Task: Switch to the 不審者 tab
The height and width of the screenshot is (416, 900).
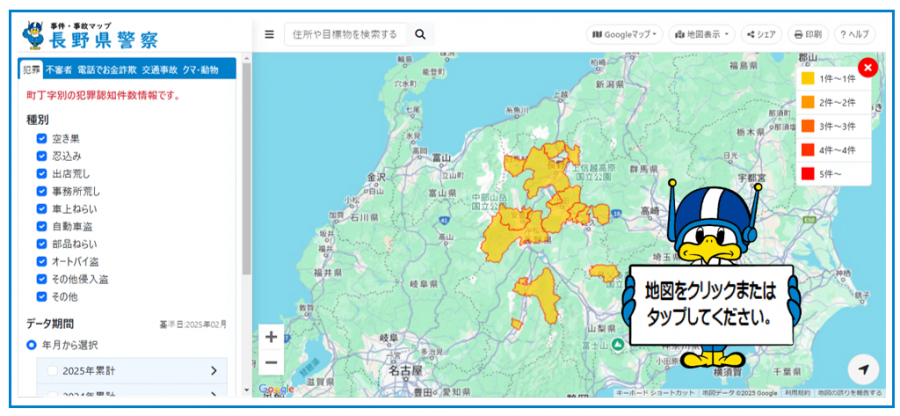Action: (59, 70)
